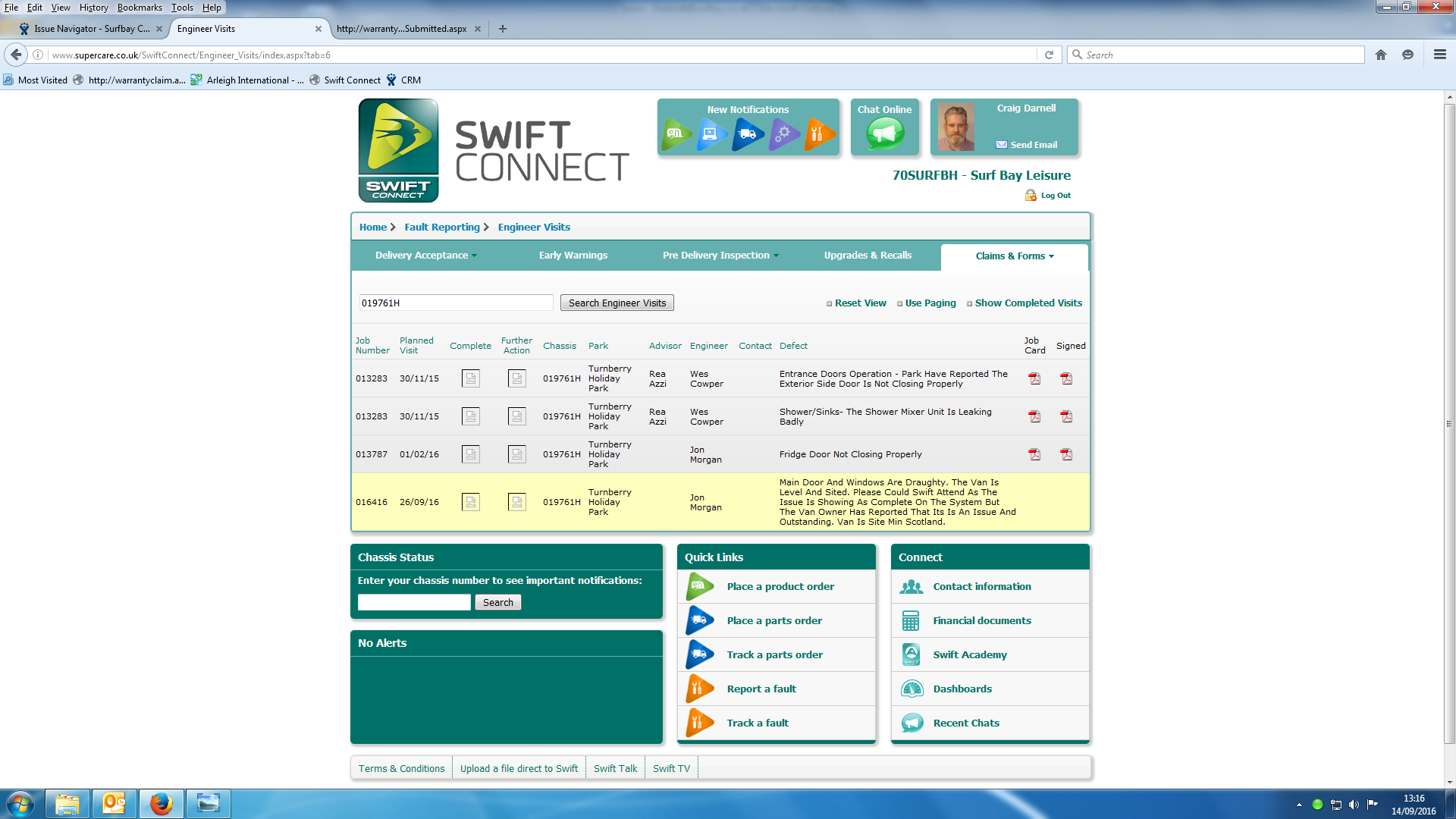Open the Report a fault link
This screenshot has width=1456, height=819.
coord(761,689)
